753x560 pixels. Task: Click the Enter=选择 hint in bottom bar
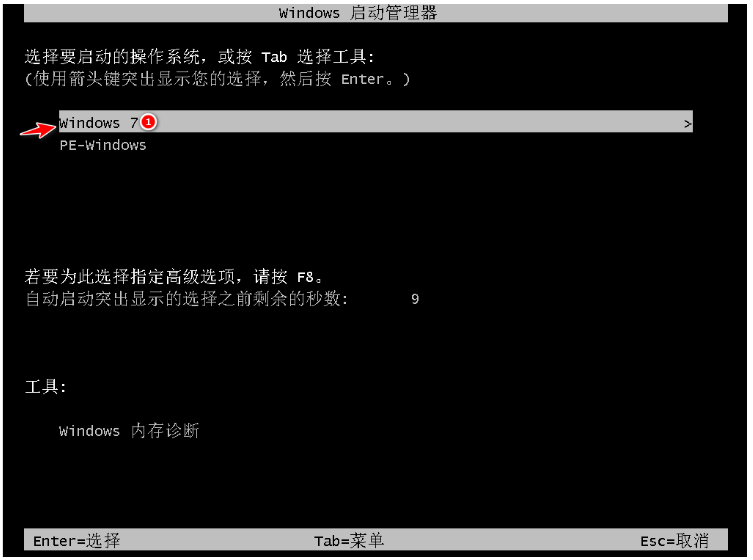click(x=76, y=541)
